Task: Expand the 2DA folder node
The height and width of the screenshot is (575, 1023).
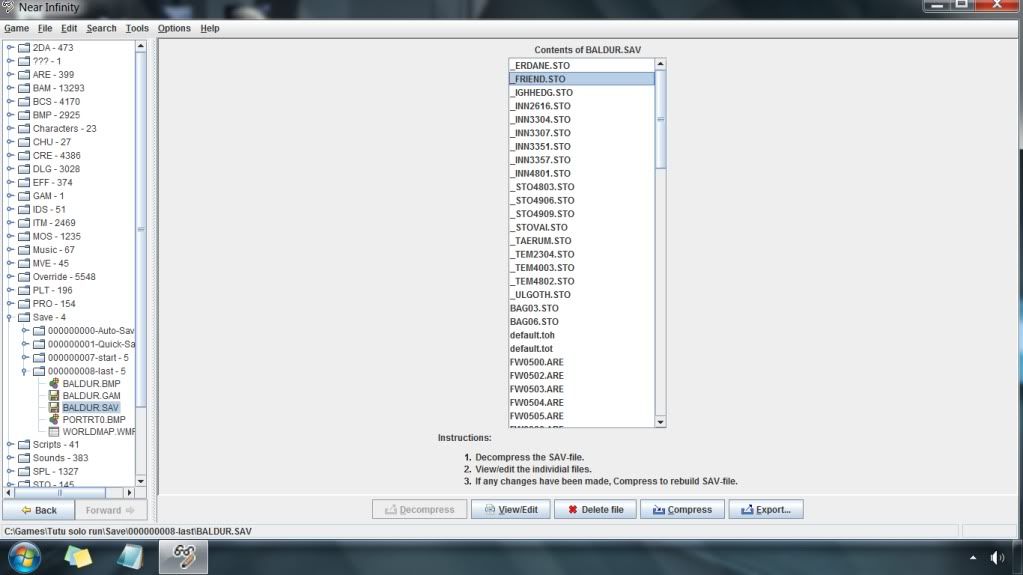Action: (10, 48)
